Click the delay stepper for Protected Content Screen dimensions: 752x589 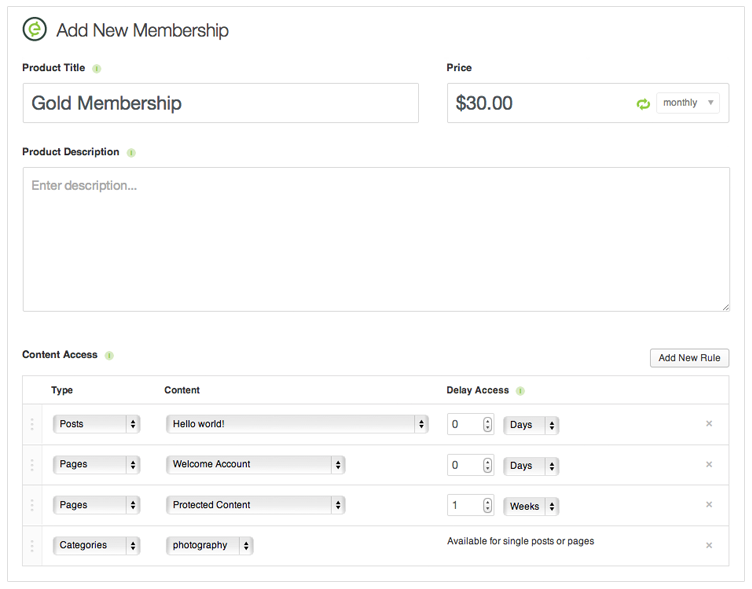(x=488, y=506)
